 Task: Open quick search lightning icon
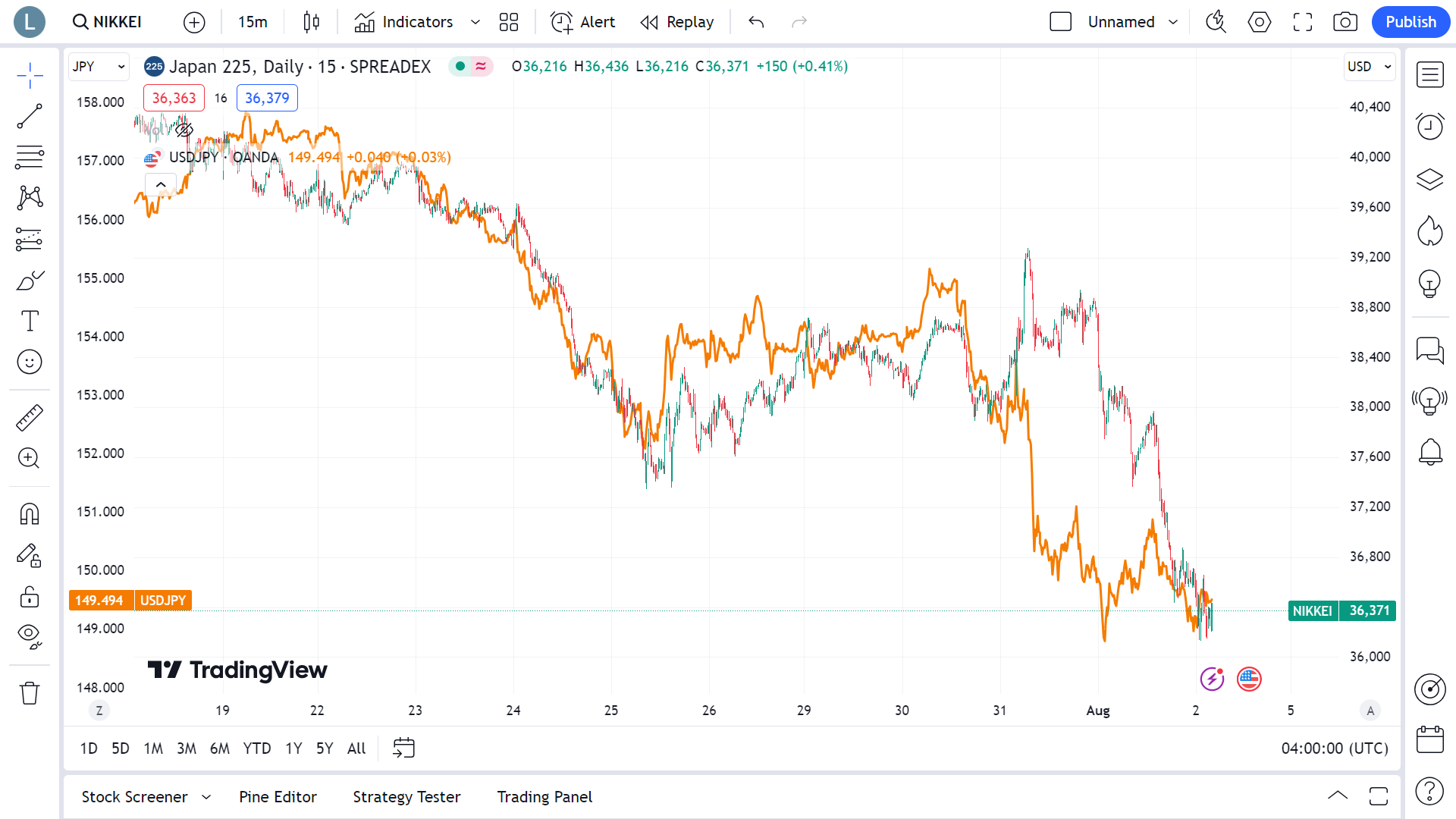pos(1216,22)
